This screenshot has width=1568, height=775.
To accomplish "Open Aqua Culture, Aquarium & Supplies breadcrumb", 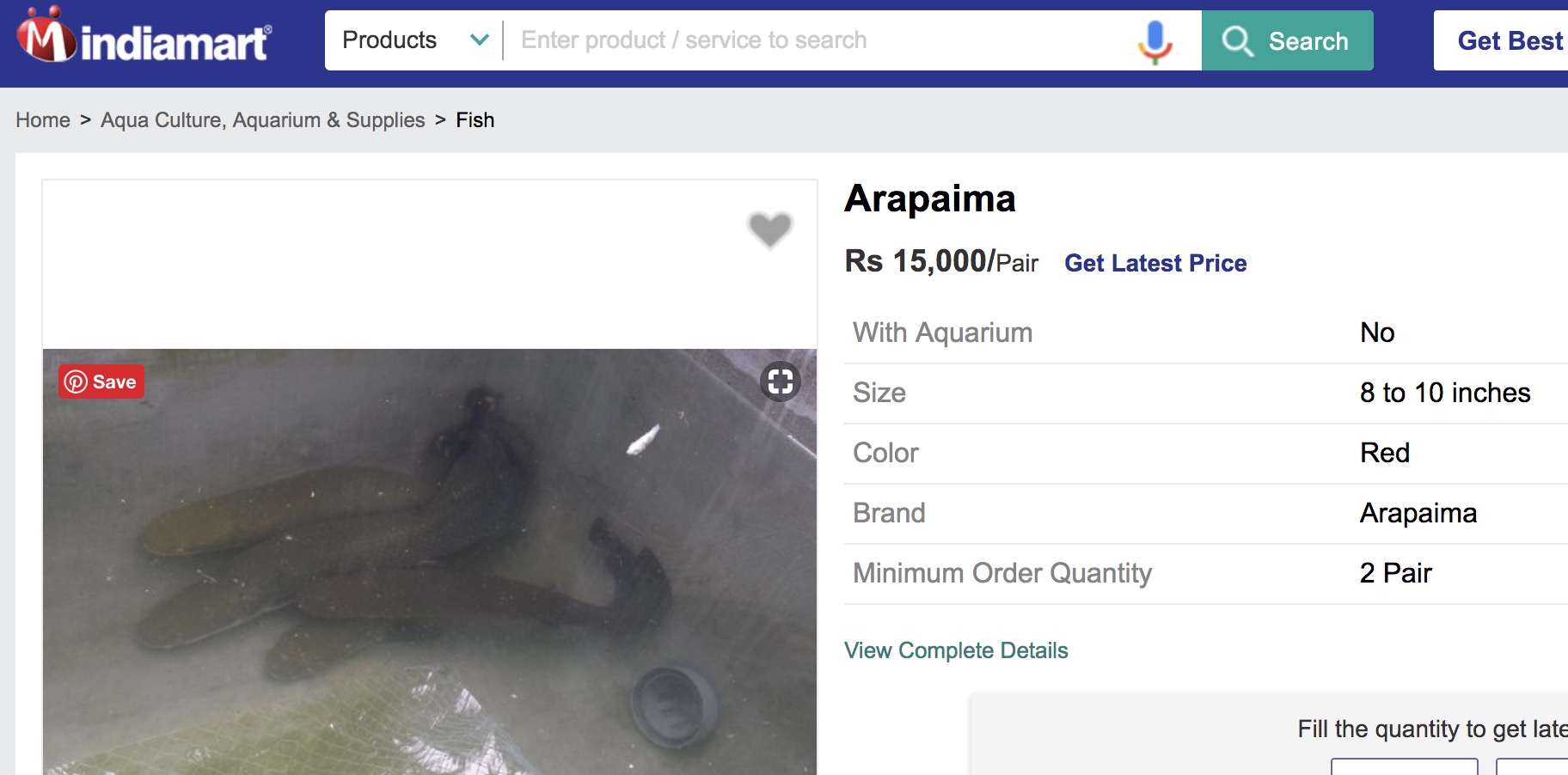I will click(x=263, y=120).
